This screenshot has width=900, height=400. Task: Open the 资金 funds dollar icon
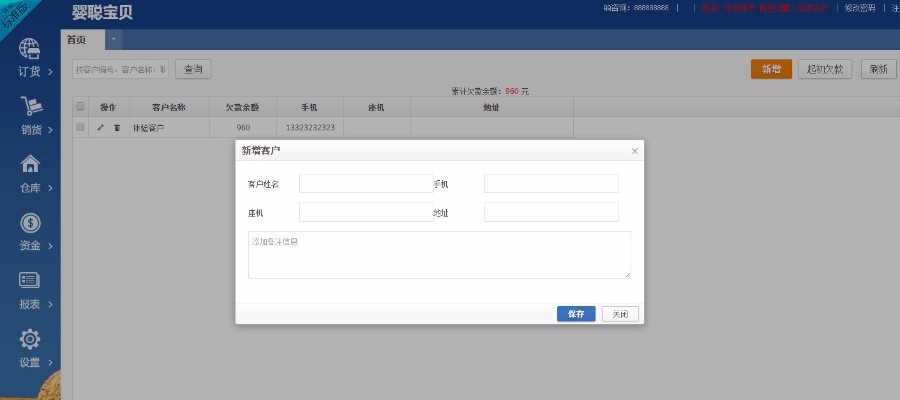(30, 223)
